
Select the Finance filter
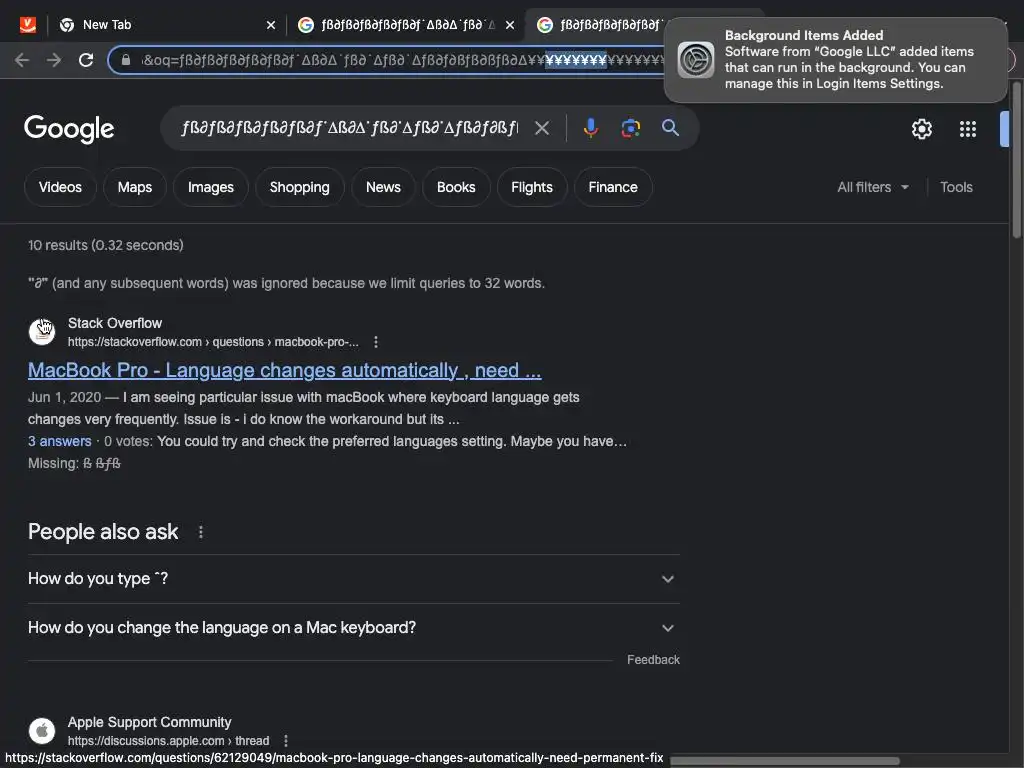(x=613, y=187)
